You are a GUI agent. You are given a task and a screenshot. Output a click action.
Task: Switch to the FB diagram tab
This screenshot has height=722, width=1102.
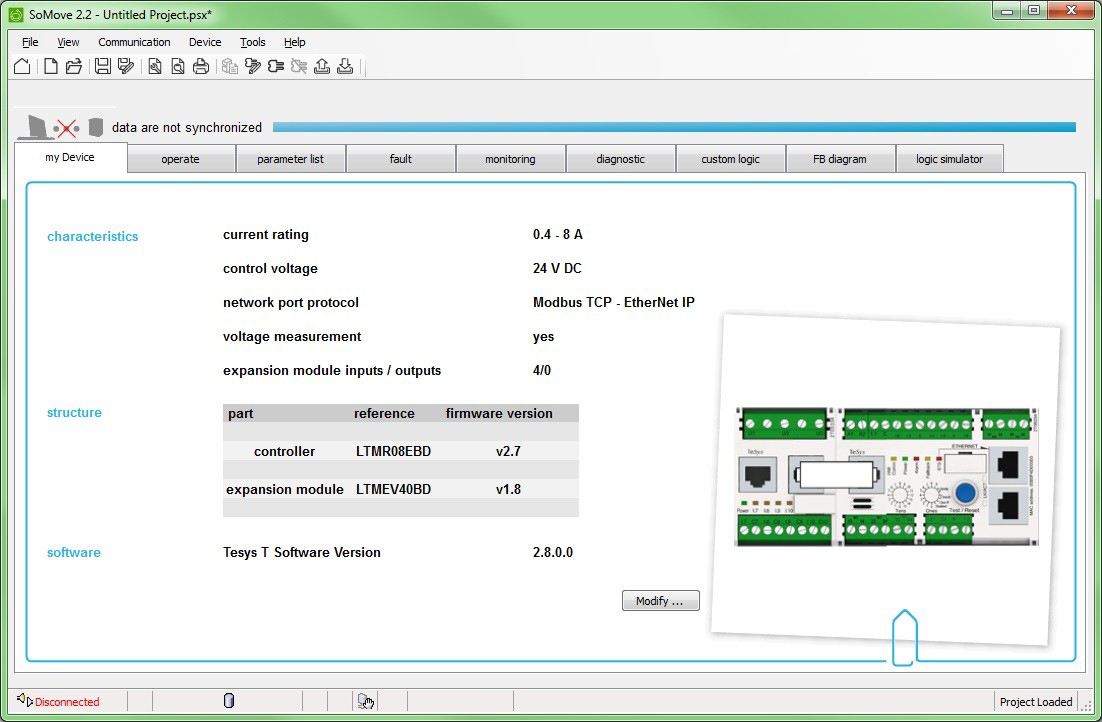click(x=840, y=159)
